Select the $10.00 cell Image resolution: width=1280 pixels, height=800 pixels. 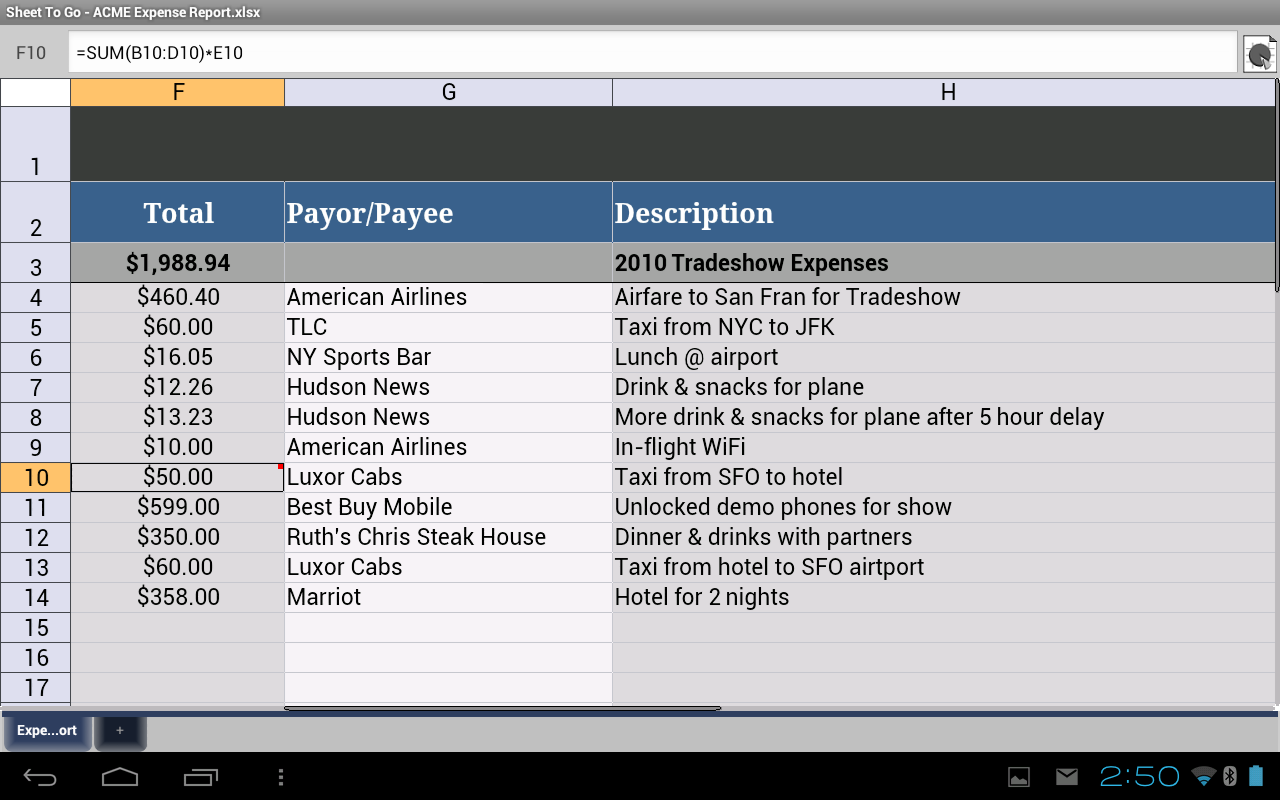[x=178, y=447]
